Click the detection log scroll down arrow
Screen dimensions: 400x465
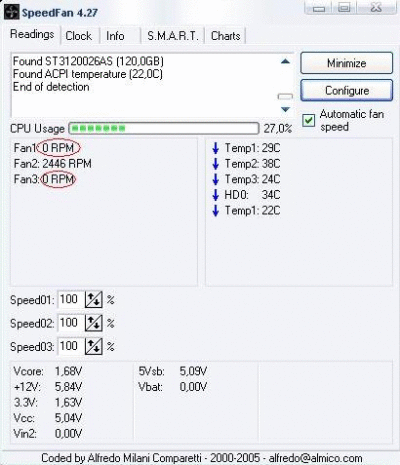(x=285, y=109)
